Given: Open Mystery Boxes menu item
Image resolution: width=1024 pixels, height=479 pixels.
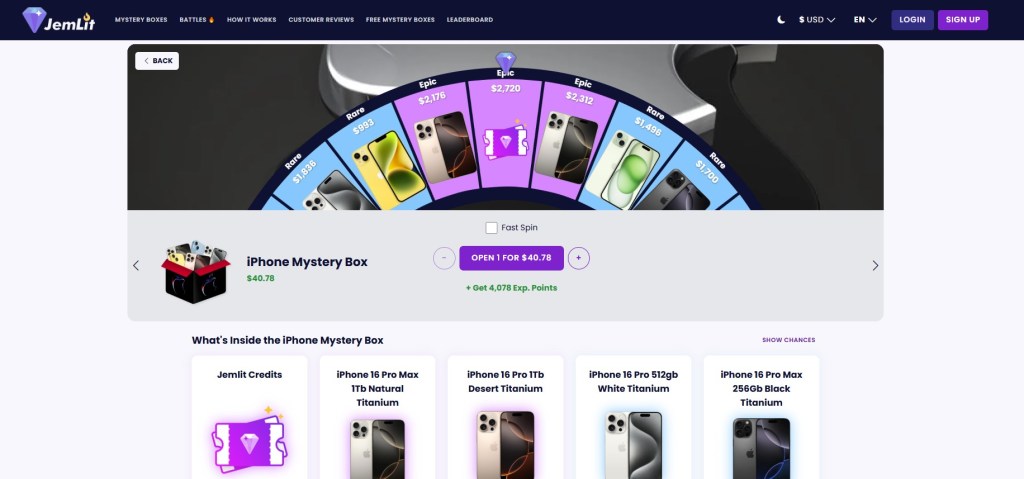Looking at the screenshot, I should tap(141, 20).
